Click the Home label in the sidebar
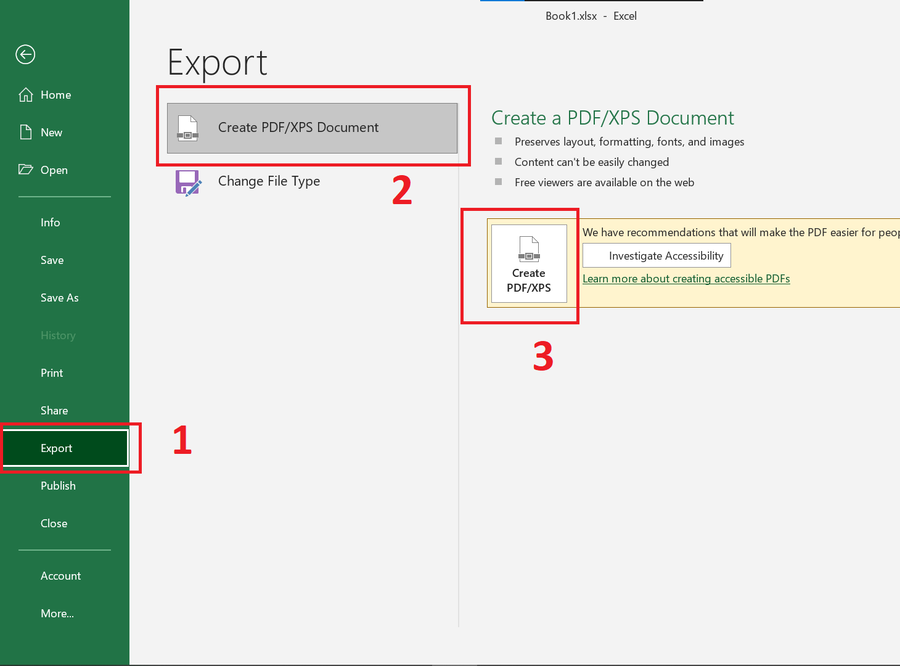 (56, 95)
